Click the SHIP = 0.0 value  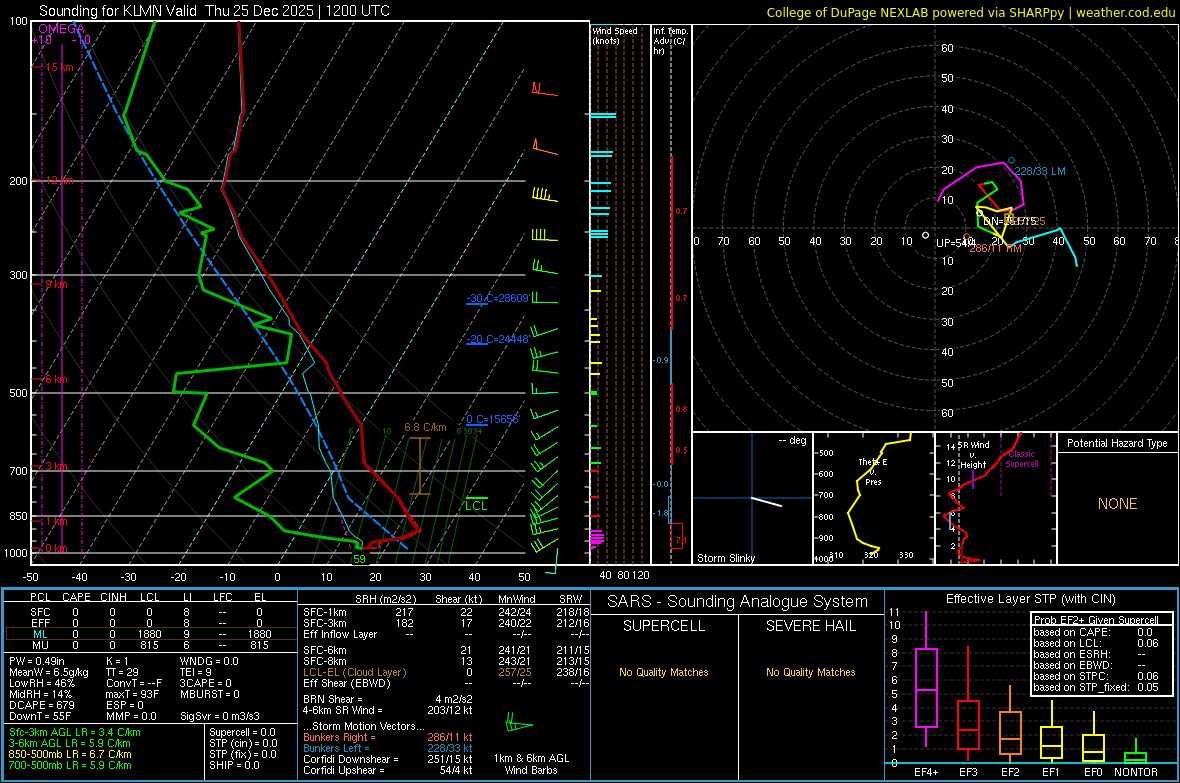pyautogui.click(x=234, y=765)
